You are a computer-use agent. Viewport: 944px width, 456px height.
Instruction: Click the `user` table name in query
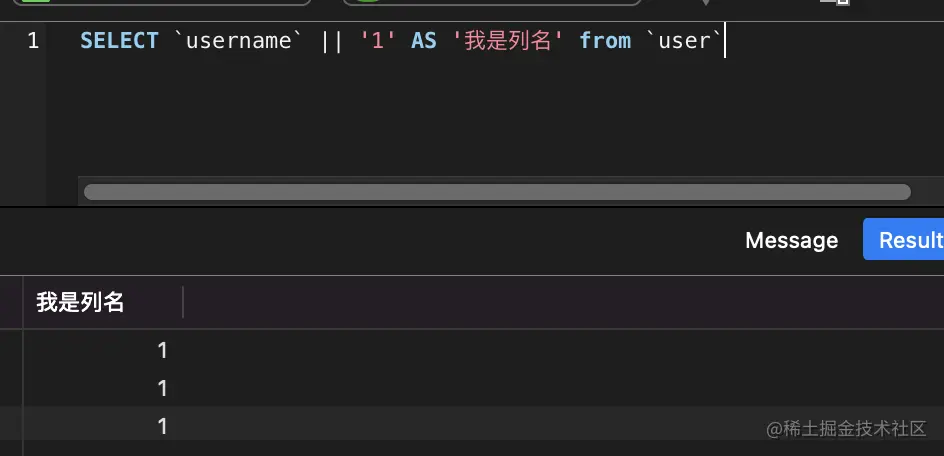pos(684,41)
